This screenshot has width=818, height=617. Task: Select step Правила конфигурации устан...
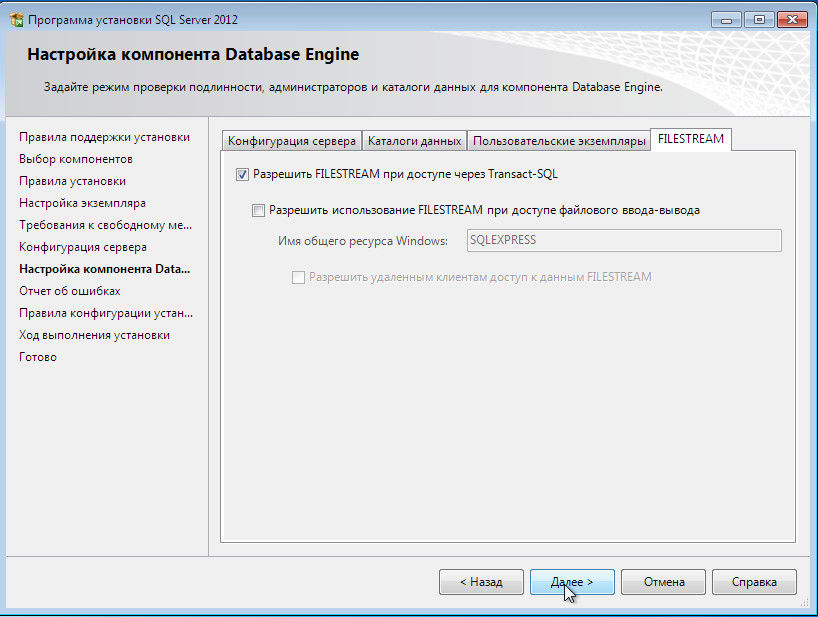106,313
